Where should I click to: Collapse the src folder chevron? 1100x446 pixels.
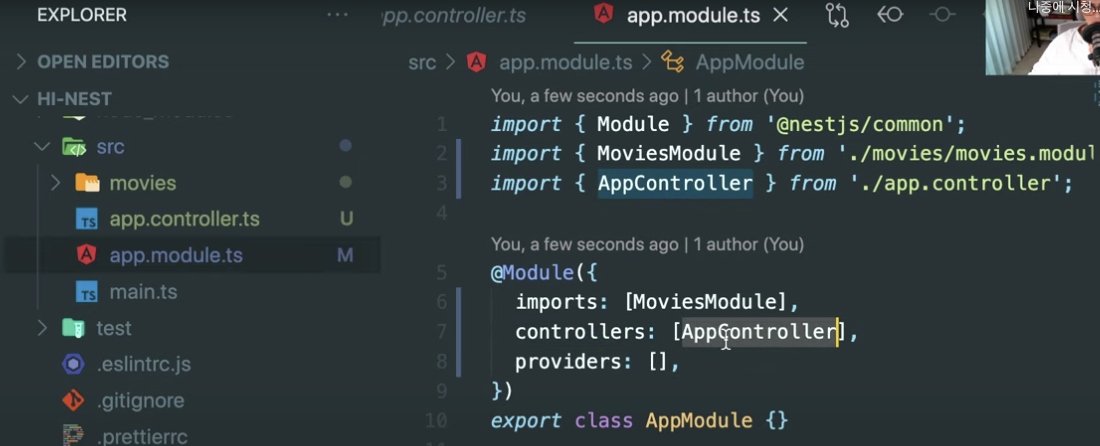coord(42,147)
